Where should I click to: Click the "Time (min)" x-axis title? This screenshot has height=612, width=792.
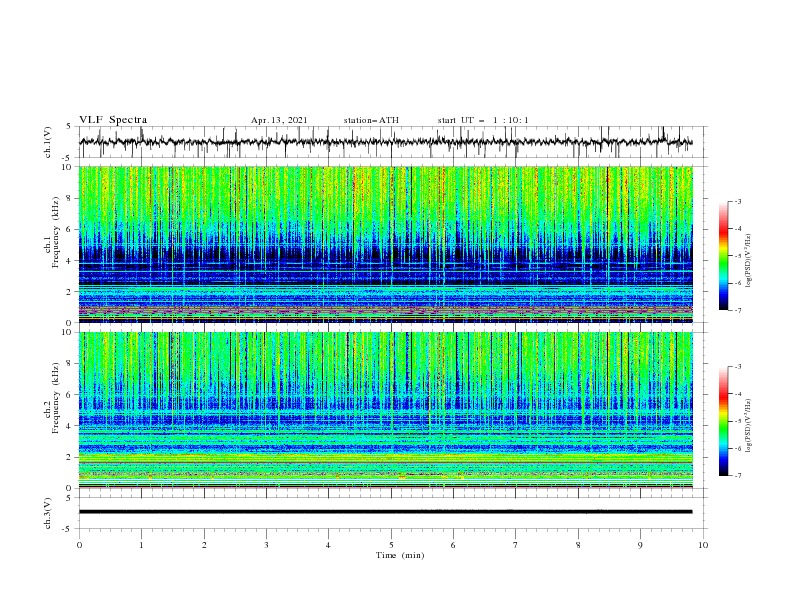click(x=400, y=555)
